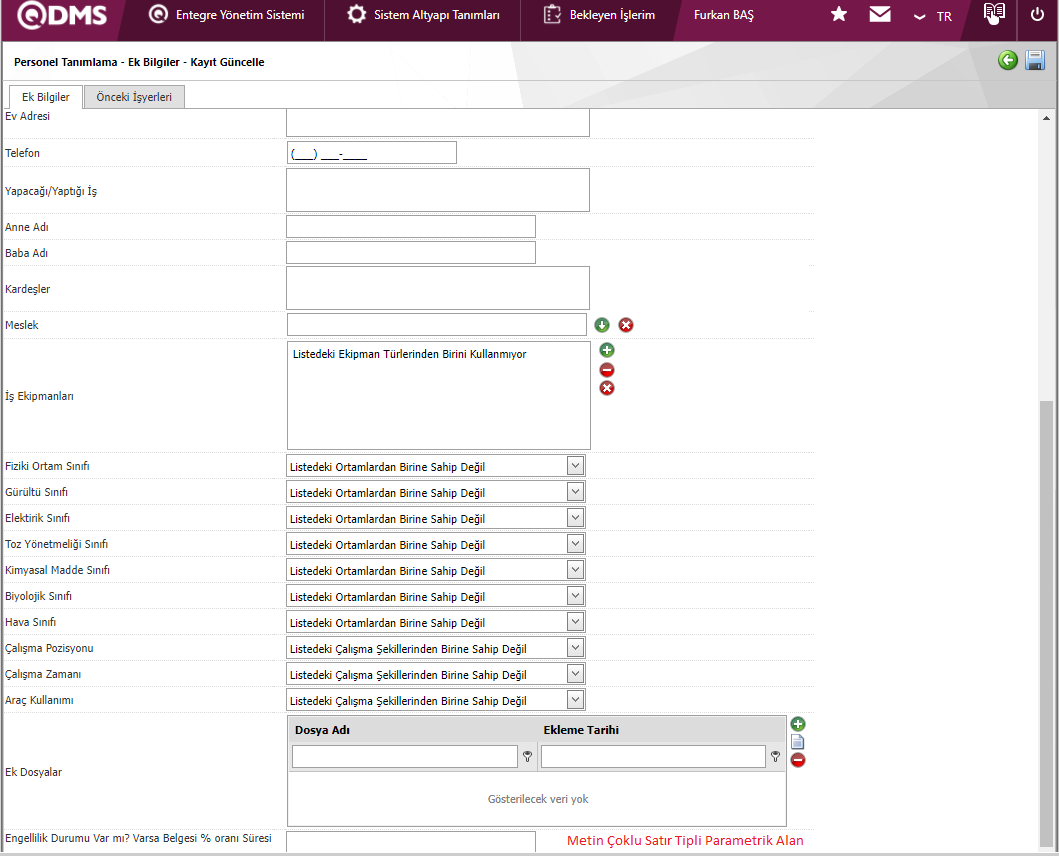Expand Kimyasal Madde Sınıfı dropdown
Image resolution: width=1059 pixels, height=856 pixels.
[x=575, y=570]
